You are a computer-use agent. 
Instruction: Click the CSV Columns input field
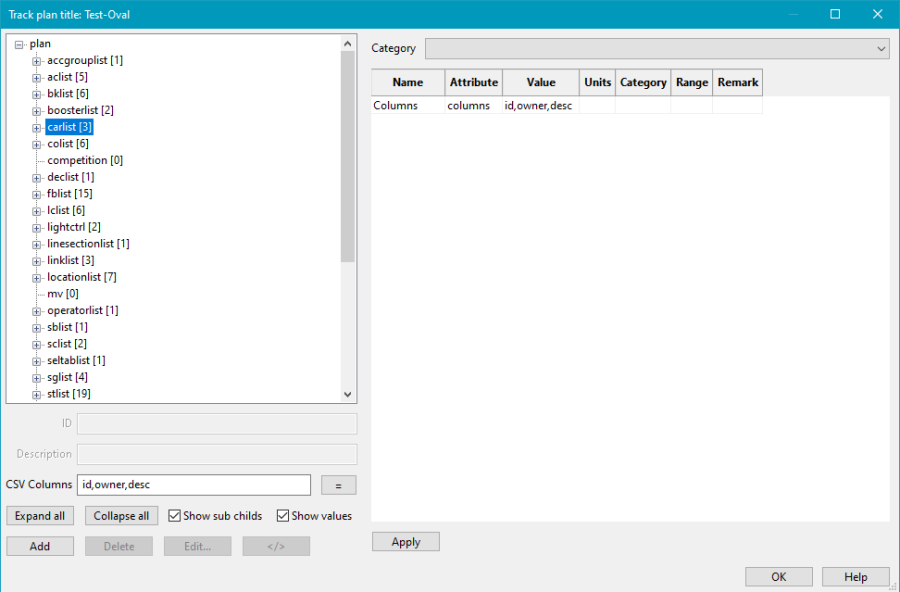click(193, 485)
